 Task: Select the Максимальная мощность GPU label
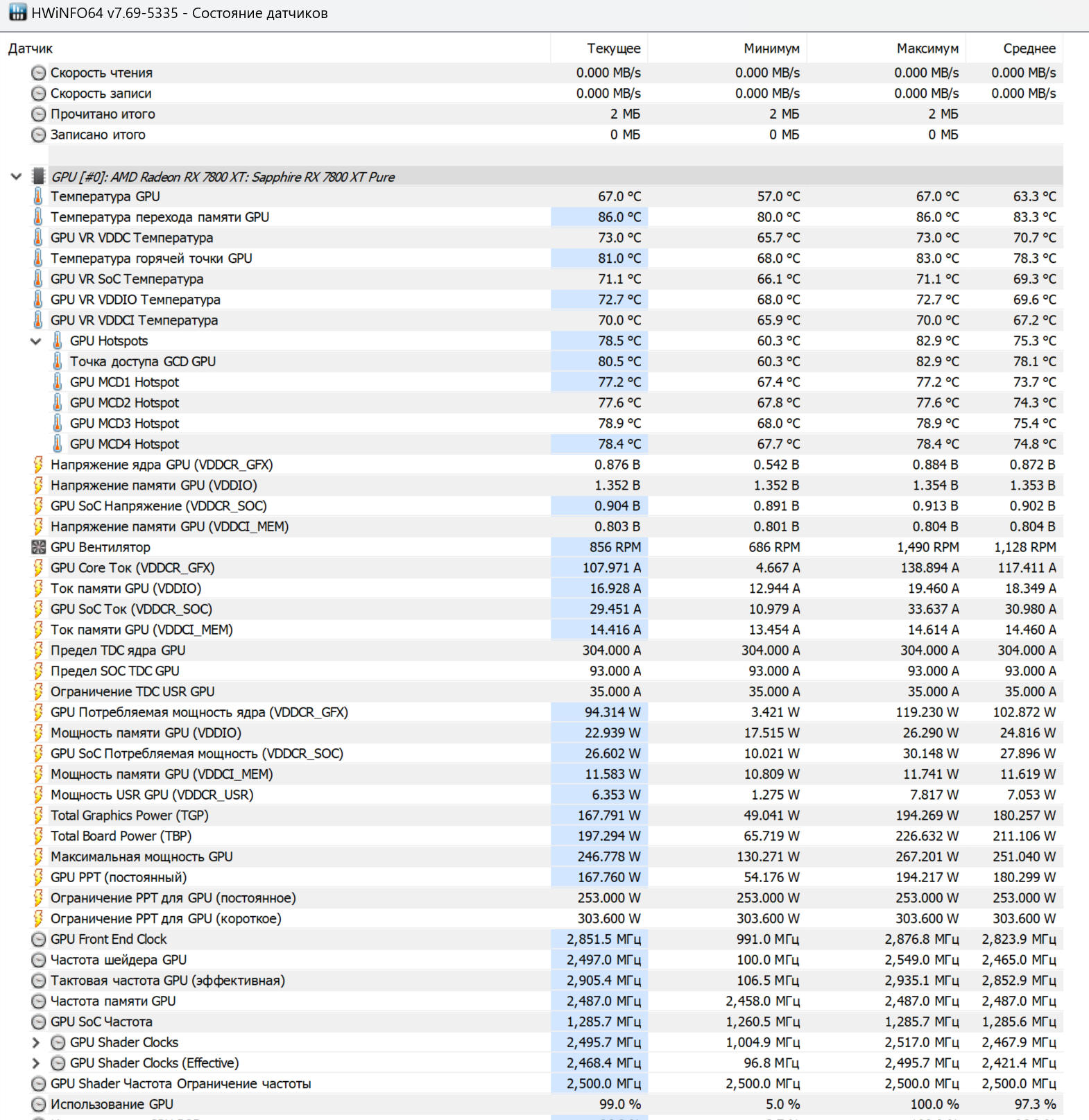pos(142,857)
